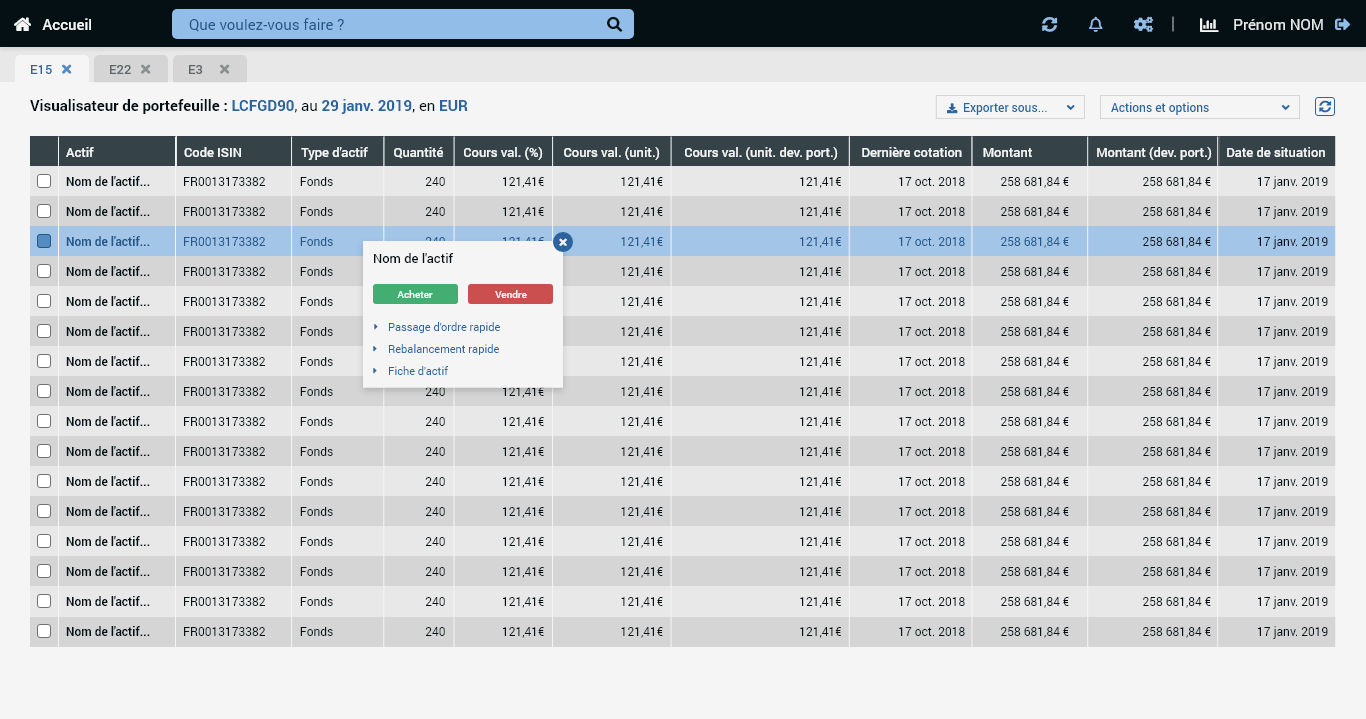The height and width of the screenshot is (719, 1366).
Task: Close the asset popup with the round X
Action: pos(563,242)
